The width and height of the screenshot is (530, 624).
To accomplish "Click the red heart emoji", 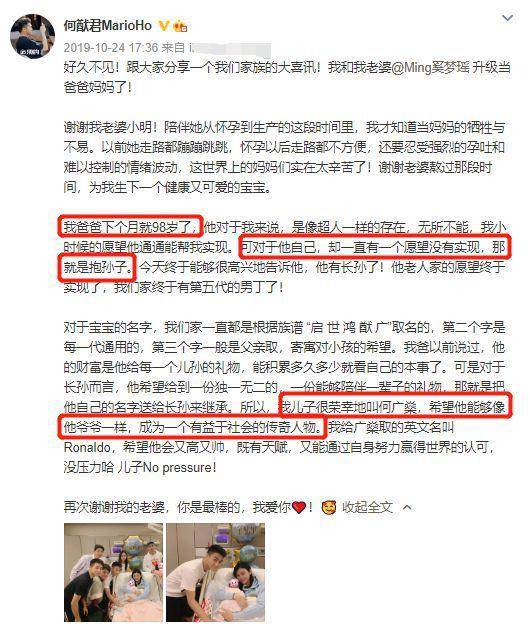I will pos(299,507).
